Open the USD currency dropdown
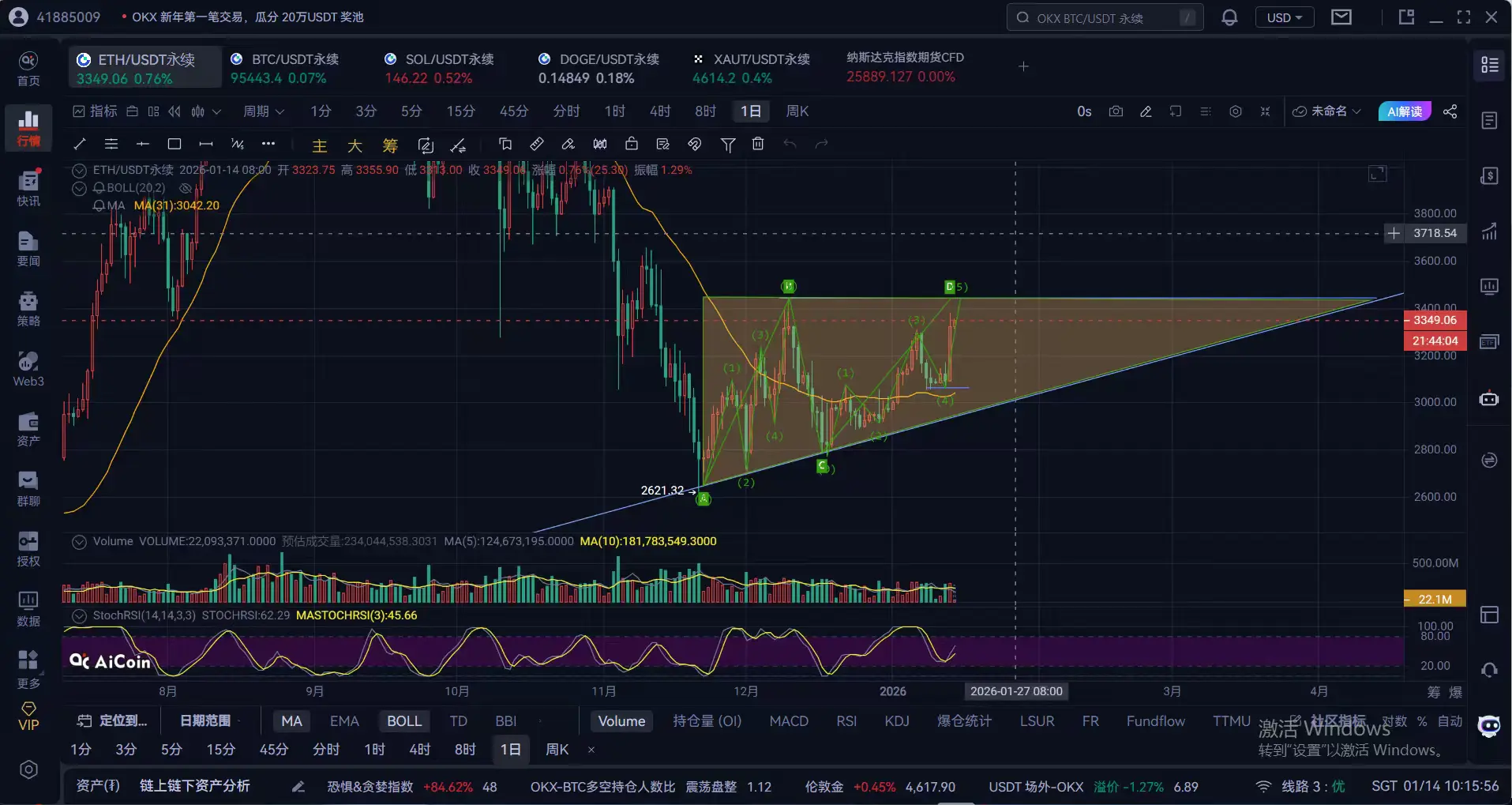Viewport: 1512px width, 805px height. (1285, 17)
